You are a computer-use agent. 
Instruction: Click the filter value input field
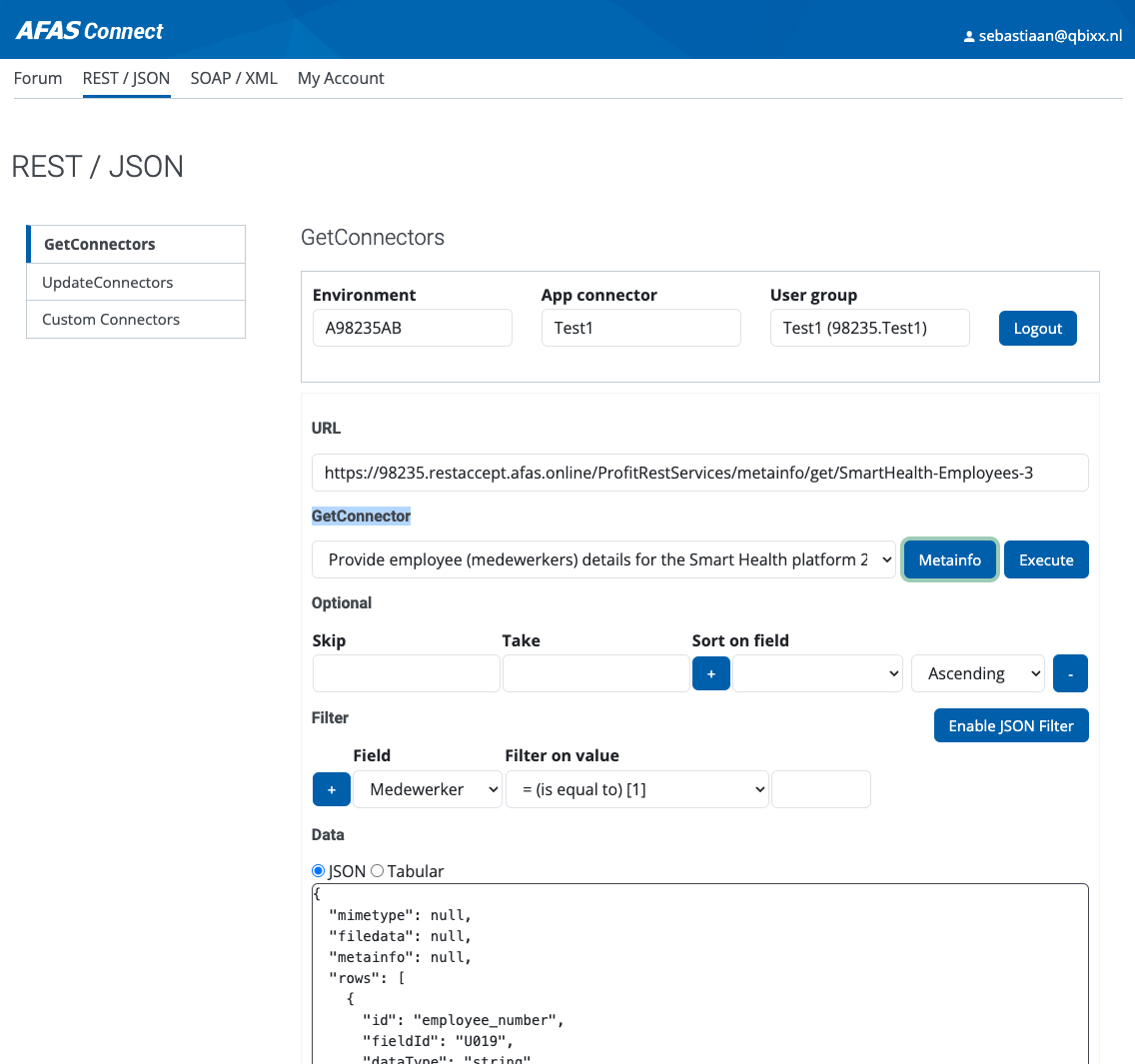(821, 789)
